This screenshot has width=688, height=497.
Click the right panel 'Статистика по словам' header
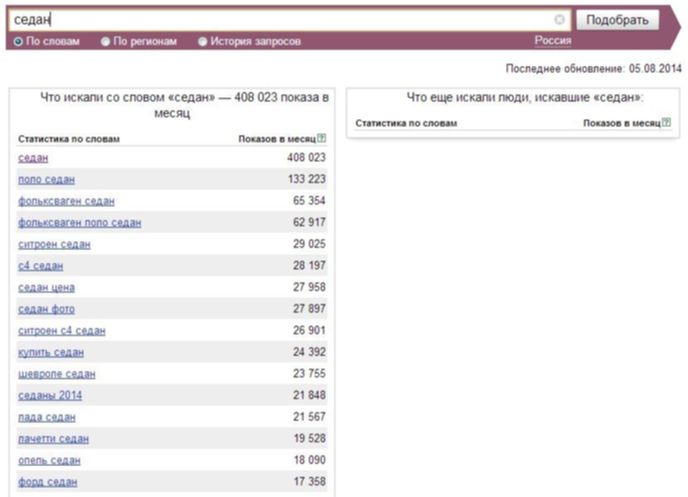406,123
